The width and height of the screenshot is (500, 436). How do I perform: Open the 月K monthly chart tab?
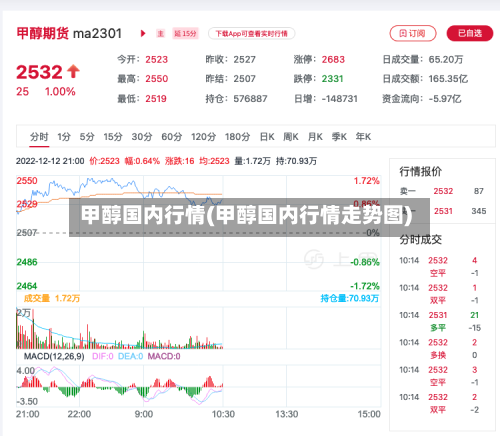point(315,137)
